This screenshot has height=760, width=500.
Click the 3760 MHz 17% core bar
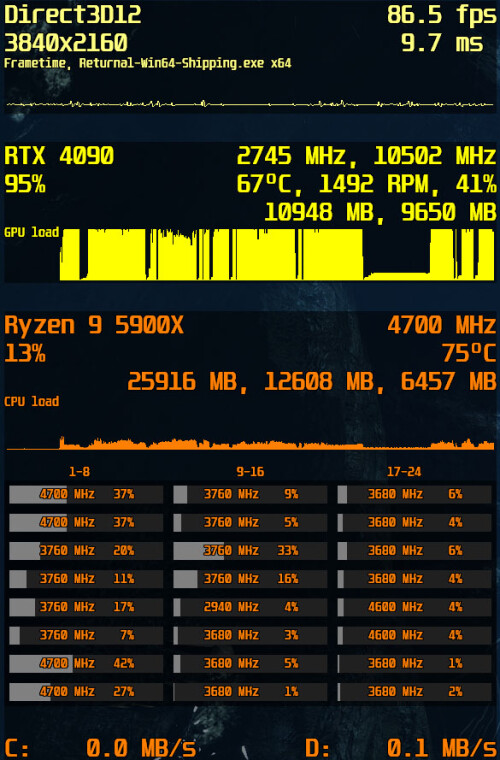tap(86, 607)
